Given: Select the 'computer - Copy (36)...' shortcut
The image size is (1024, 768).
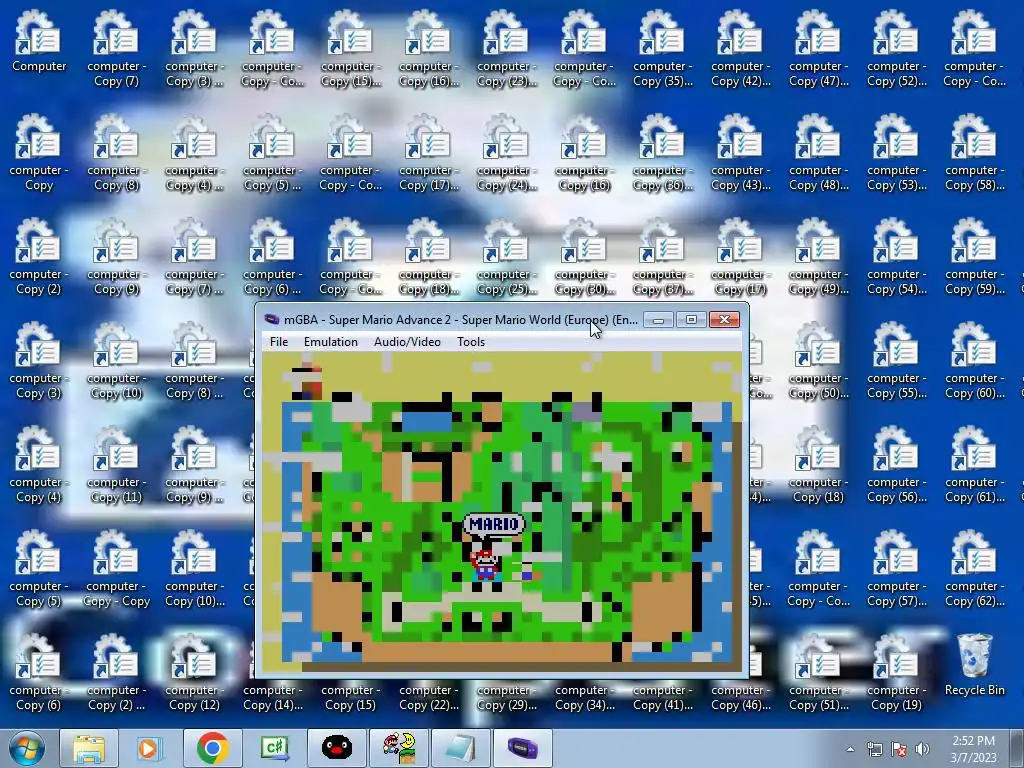Looking at the screenshot, I should [x=662, y=153].
